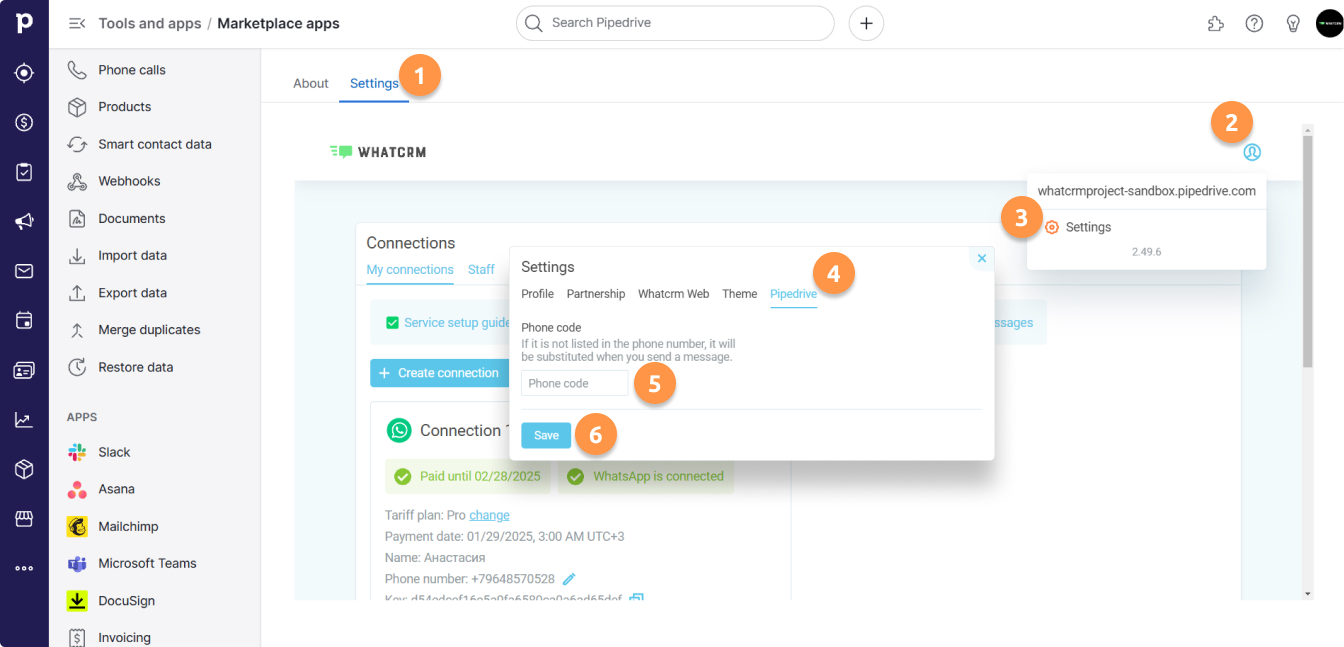Click the tariff plan change link
The height and width of the screenshot is (647, 1344).
coord(489,515)
